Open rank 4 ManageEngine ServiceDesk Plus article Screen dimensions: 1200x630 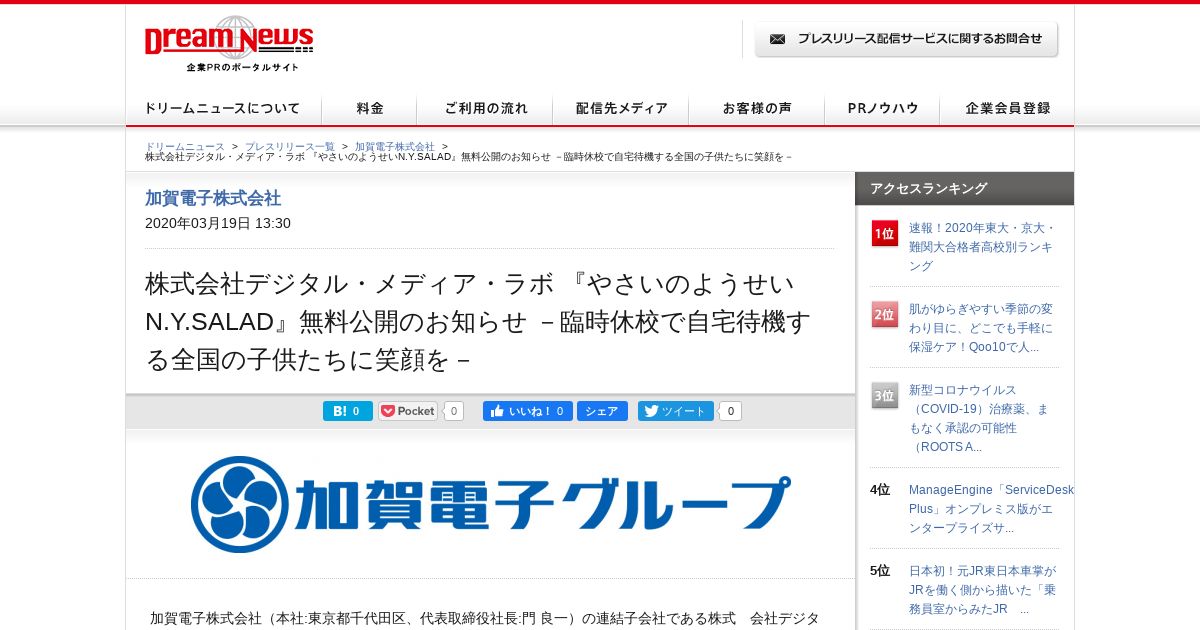point(990,509)
